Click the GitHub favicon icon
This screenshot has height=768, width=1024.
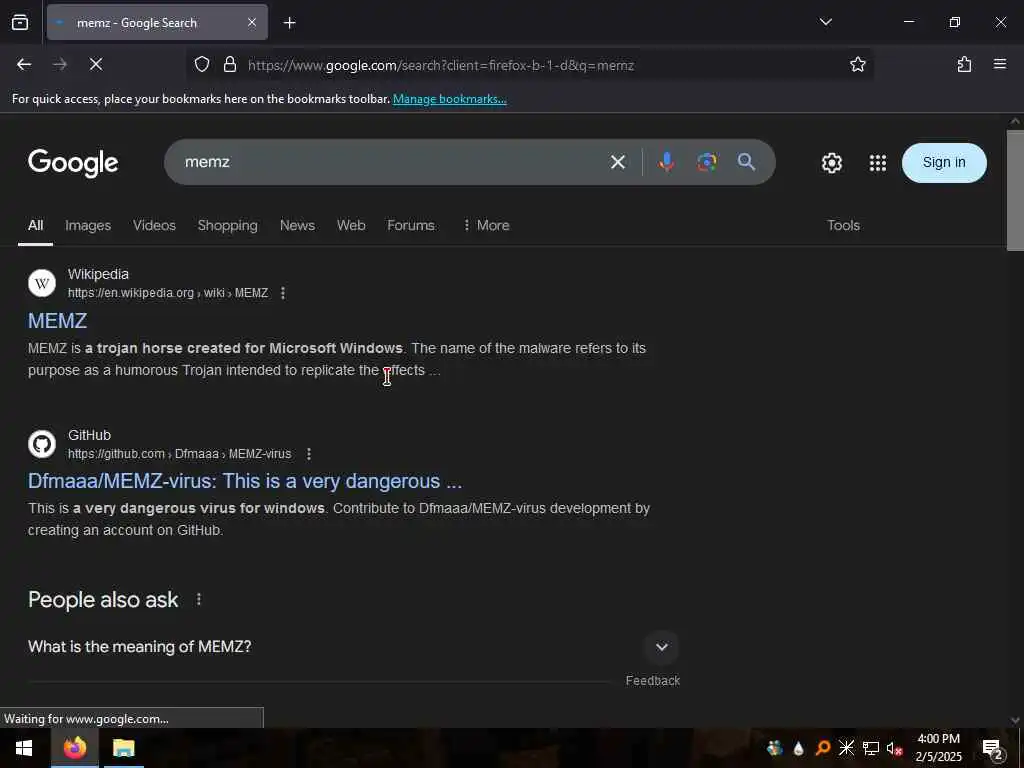click(42, 444)
